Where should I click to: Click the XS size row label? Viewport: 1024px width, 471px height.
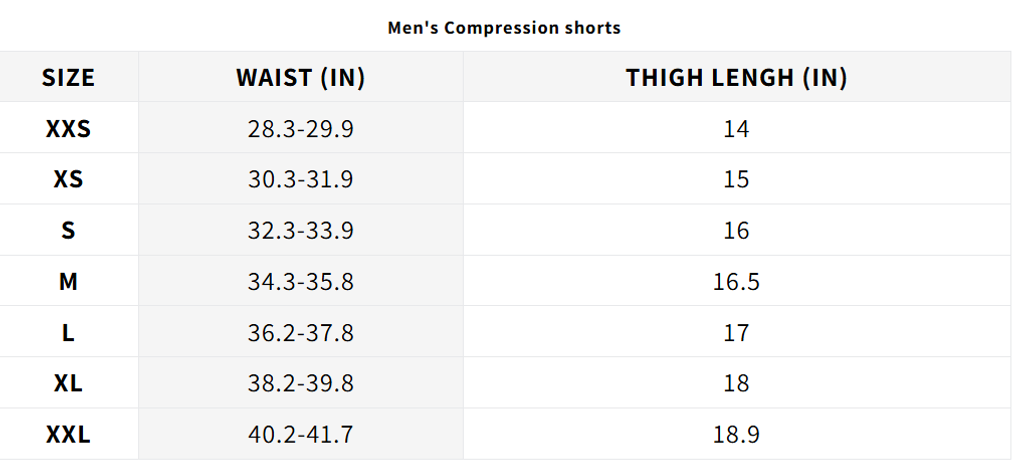[x=68, y=180]
